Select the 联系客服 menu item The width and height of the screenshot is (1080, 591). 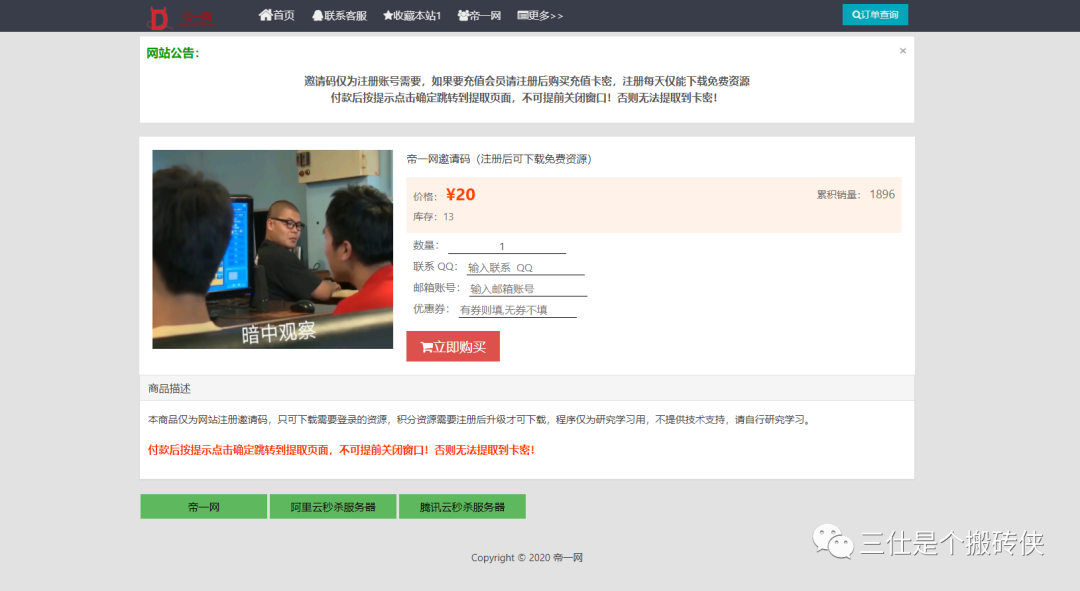point(339,16)
